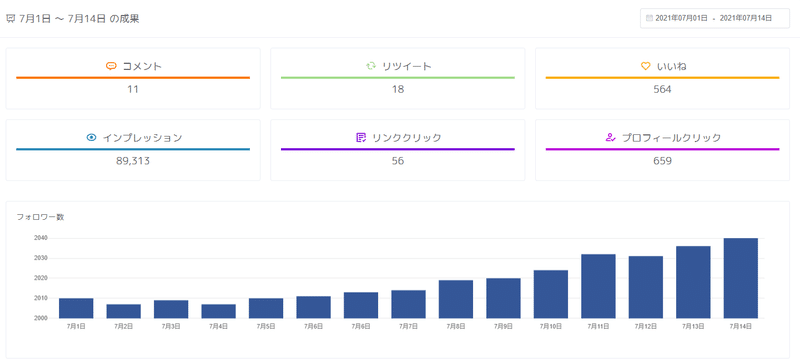
Task: Click the impressions eye icon
Action: 91,137
